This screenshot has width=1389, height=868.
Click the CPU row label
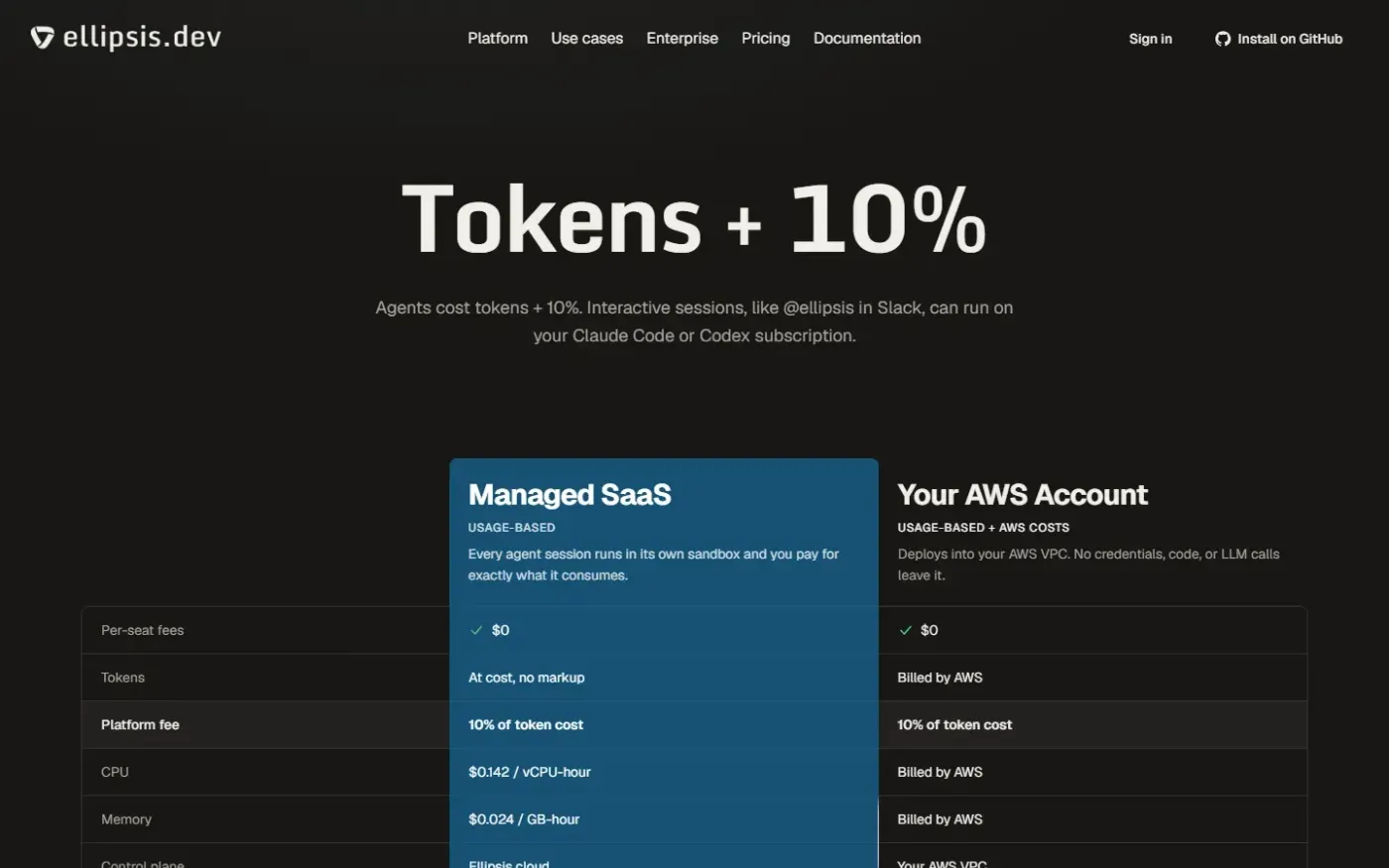(115, 772)
